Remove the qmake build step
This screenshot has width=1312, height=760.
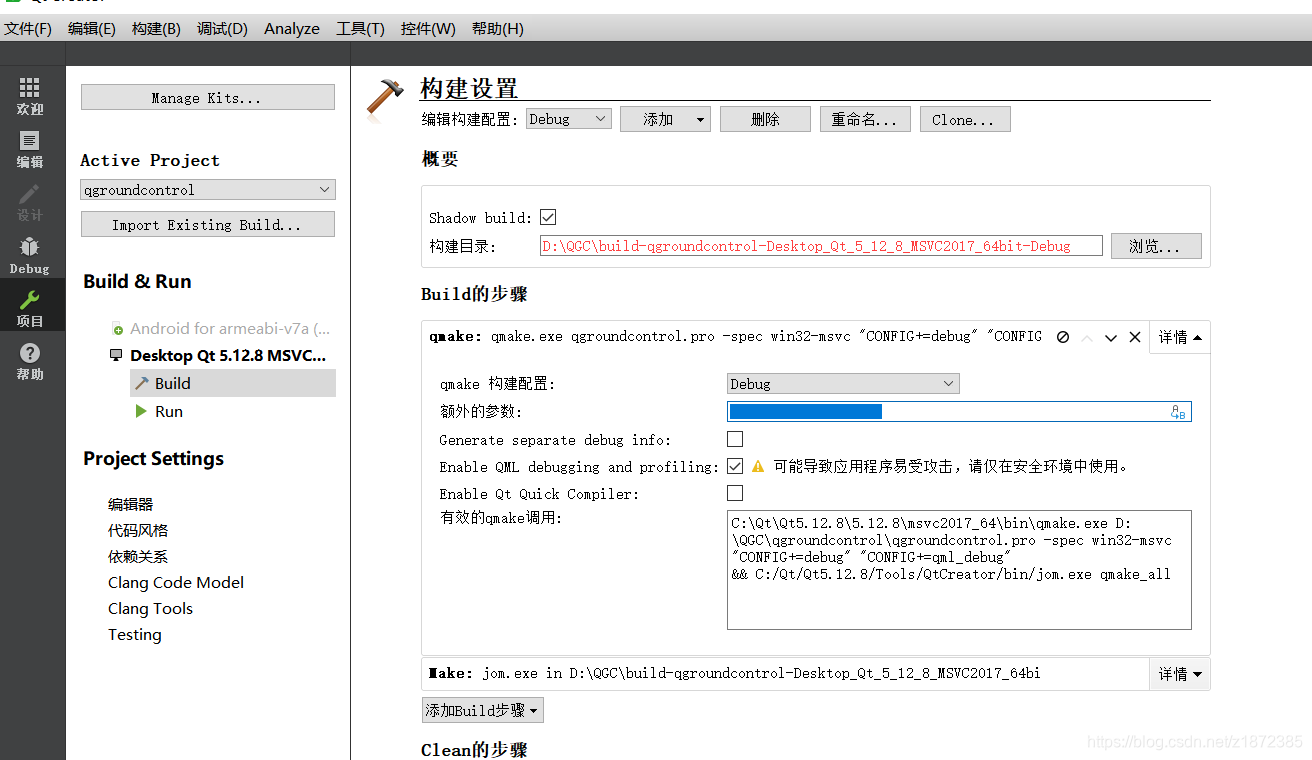tap(1135, 337)
